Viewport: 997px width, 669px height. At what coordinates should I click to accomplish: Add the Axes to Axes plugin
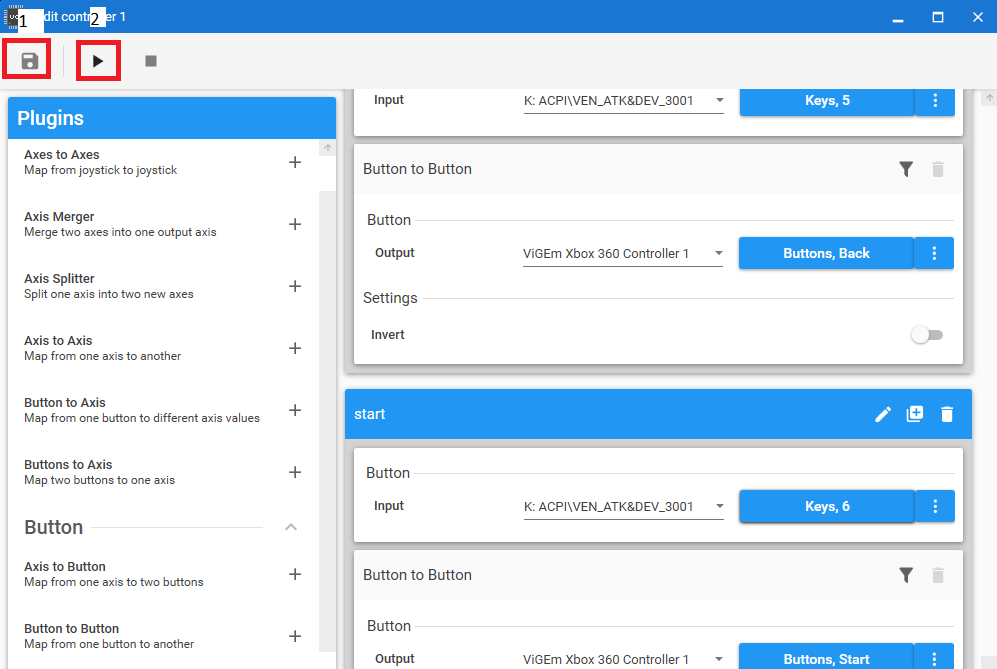[294, 162]
